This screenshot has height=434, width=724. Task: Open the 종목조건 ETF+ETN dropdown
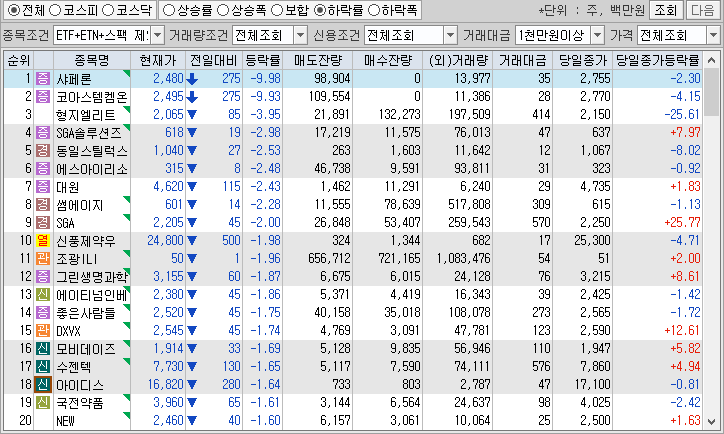(157, 35)
